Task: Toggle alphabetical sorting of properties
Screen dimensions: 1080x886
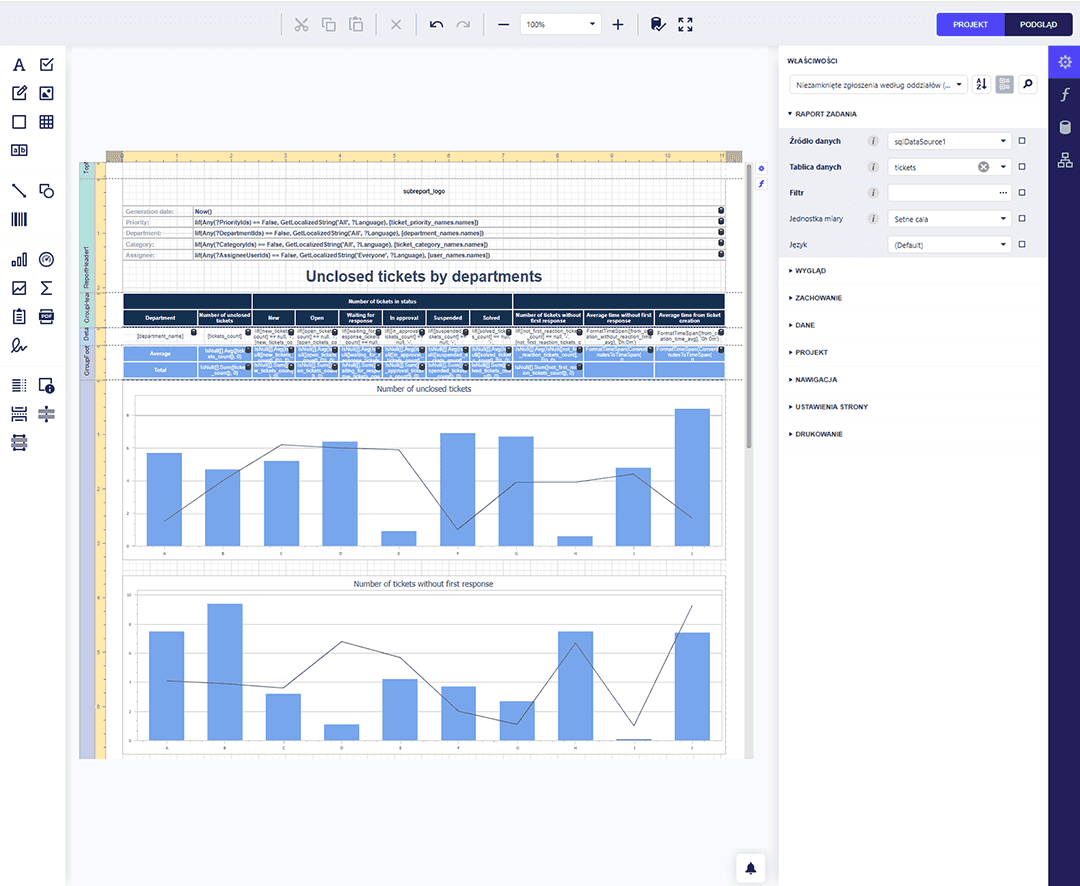Action: (981, 85)
